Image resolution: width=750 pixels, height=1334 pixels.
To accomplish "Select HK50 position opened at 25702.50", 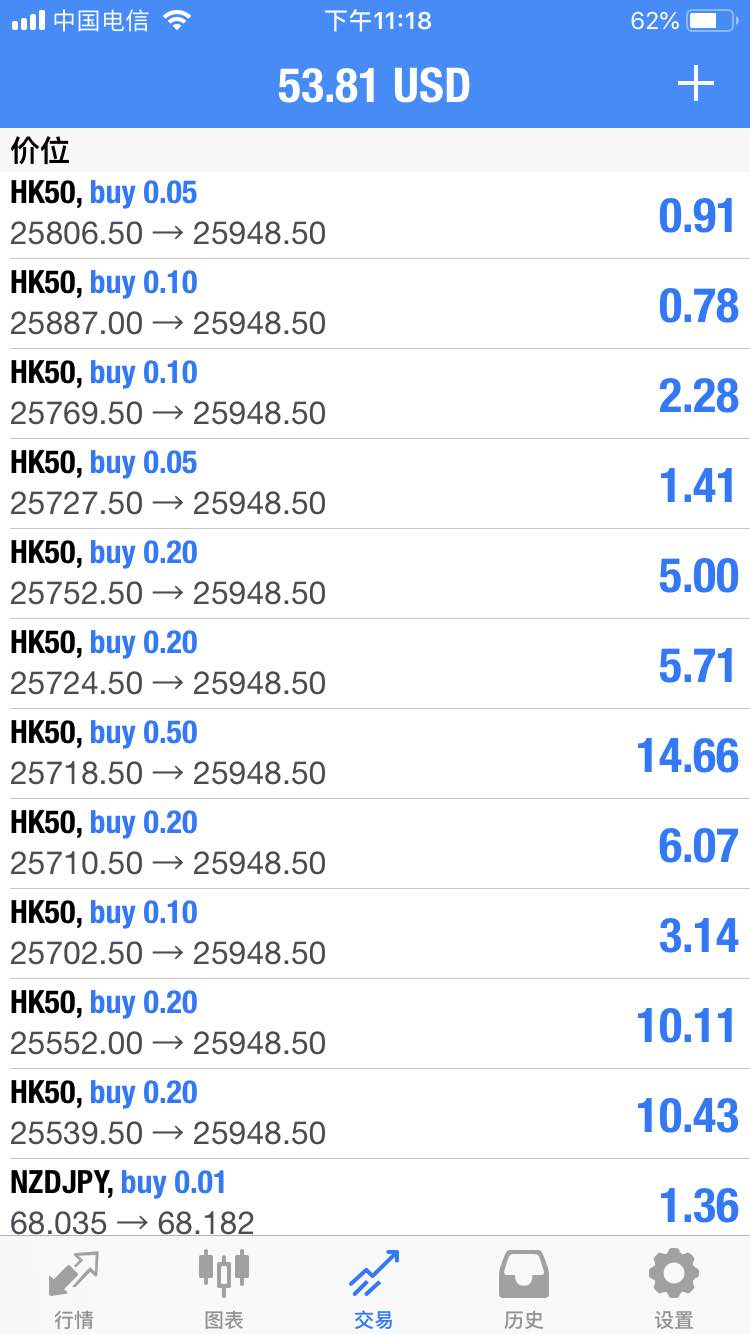I will 375,934.
